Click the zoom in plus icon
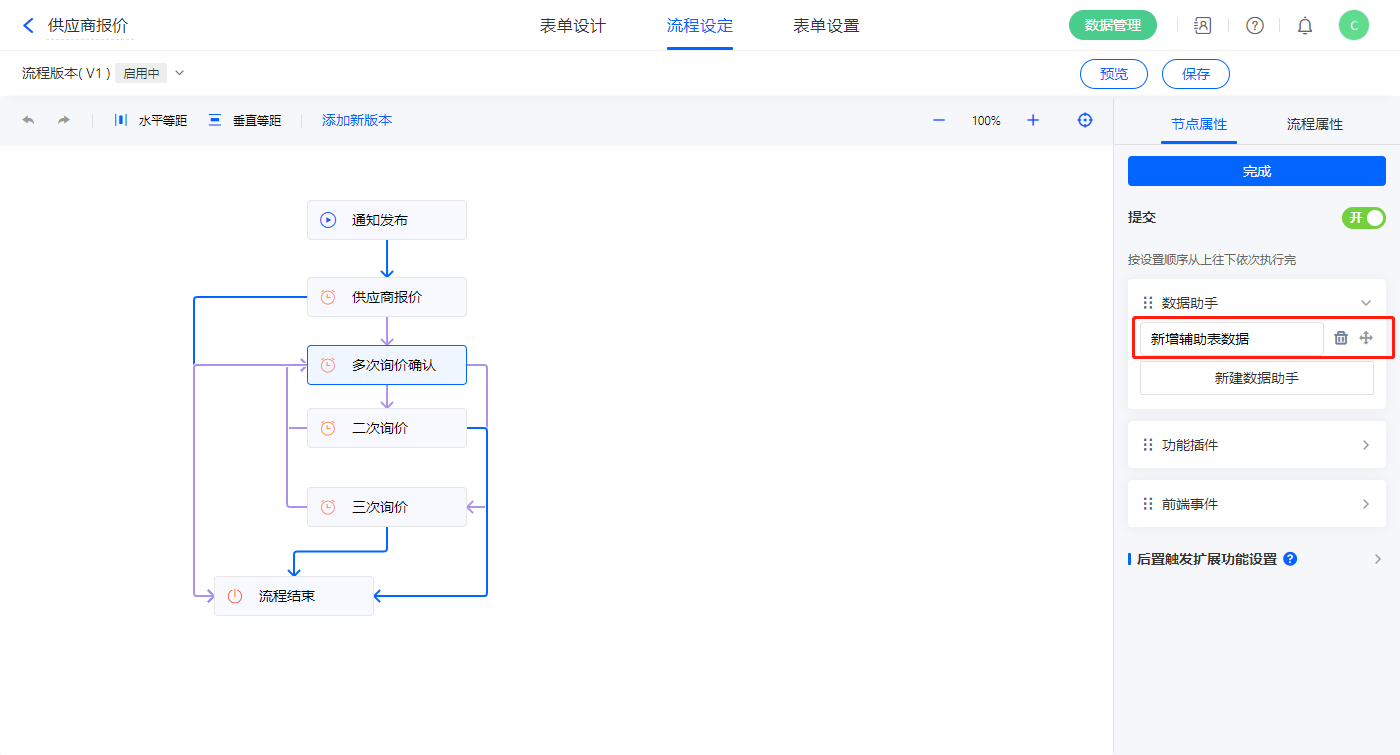Viewport: 1400px width, 755px height. (x=1033, y=120)
